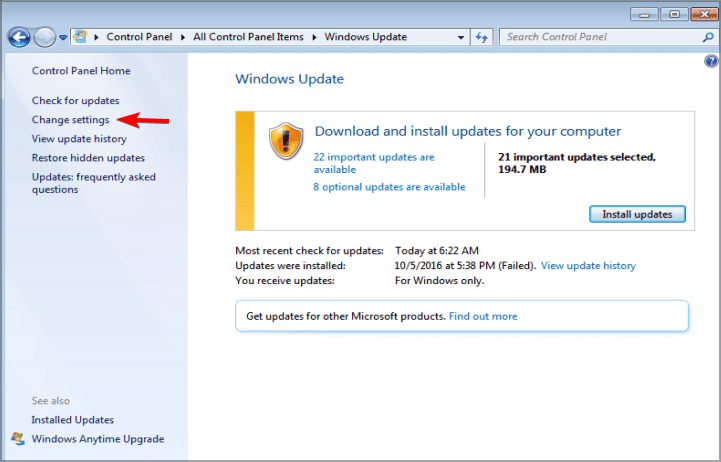The height and width of the screenshot is (462, 721).
Task: Open View update history next to Failed status
Action: click(588, 266)
